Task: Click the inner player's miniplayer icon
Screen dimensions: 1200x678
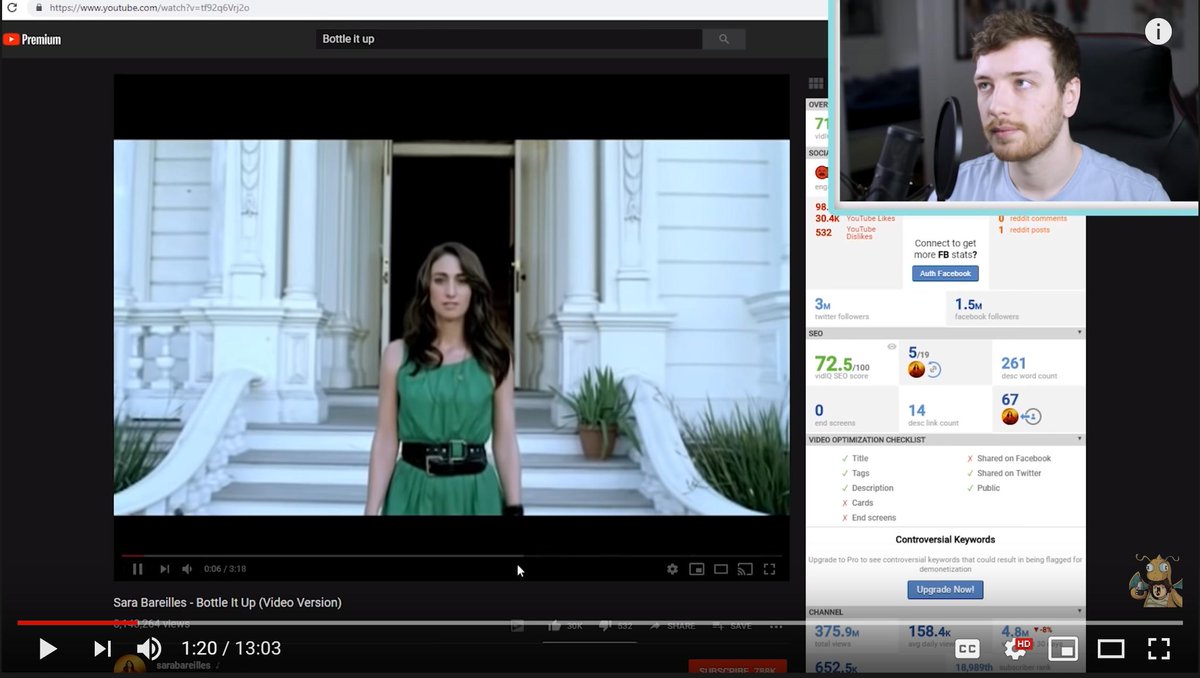Action: point(697,569)
